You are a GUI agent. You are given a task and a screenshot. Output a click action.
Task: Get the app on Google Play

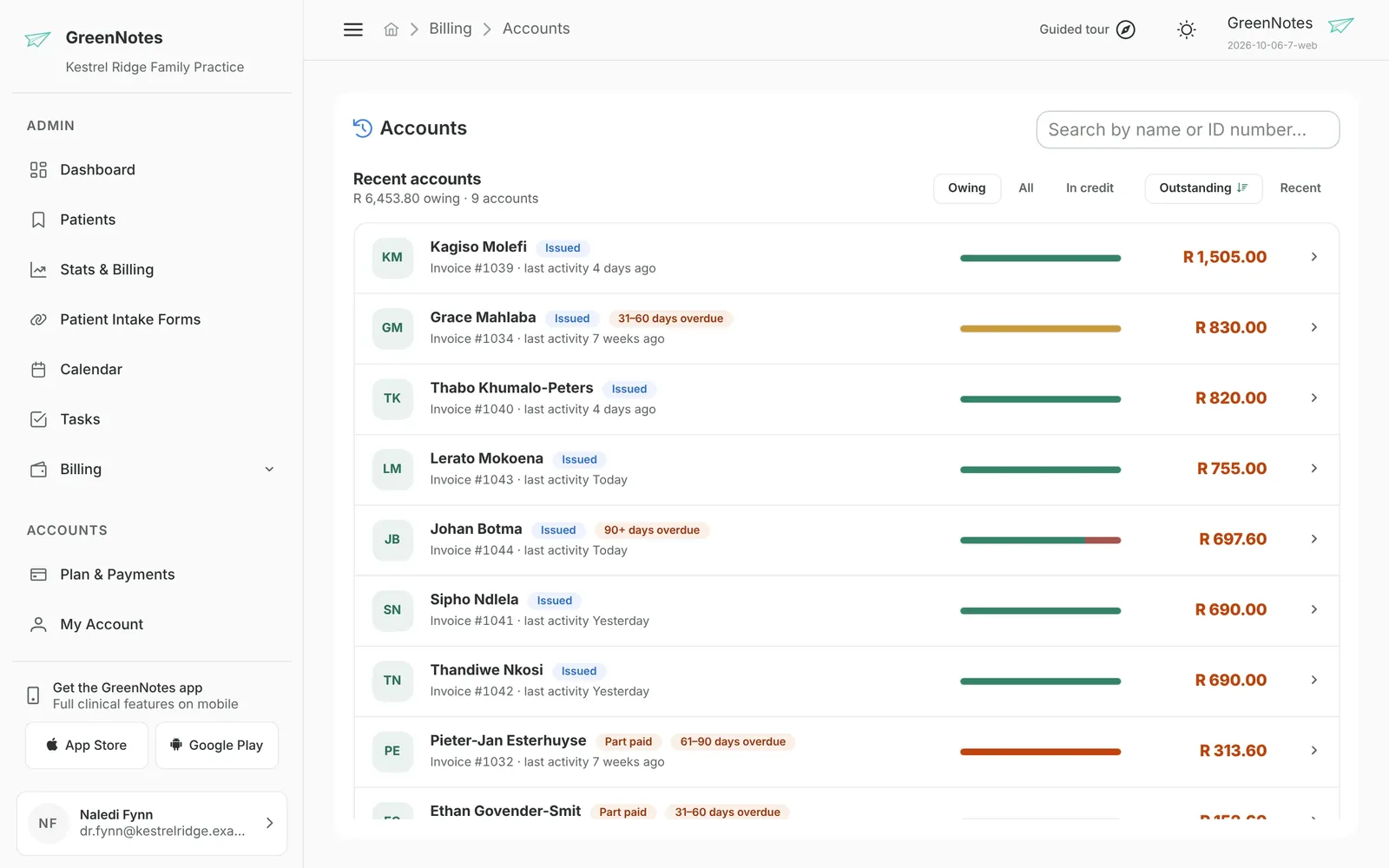217,746
